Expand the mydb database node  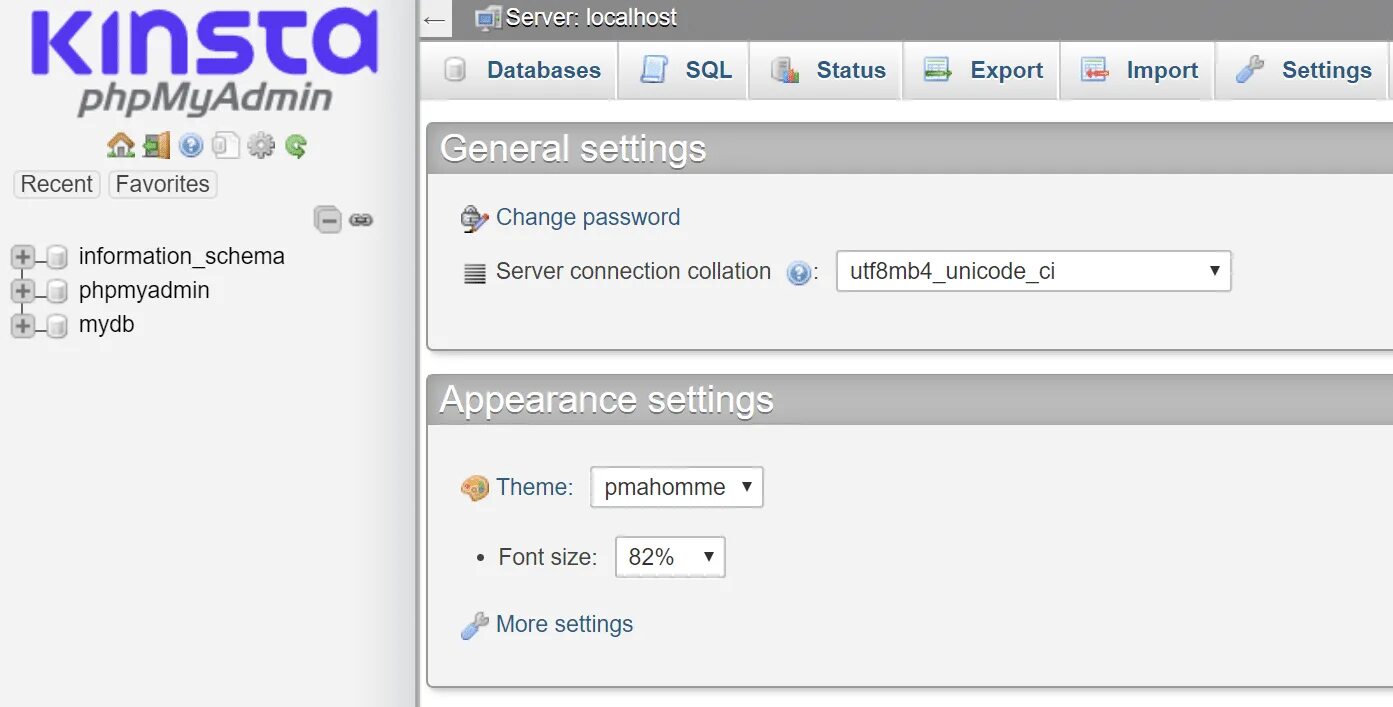click(x=22, y=325)
